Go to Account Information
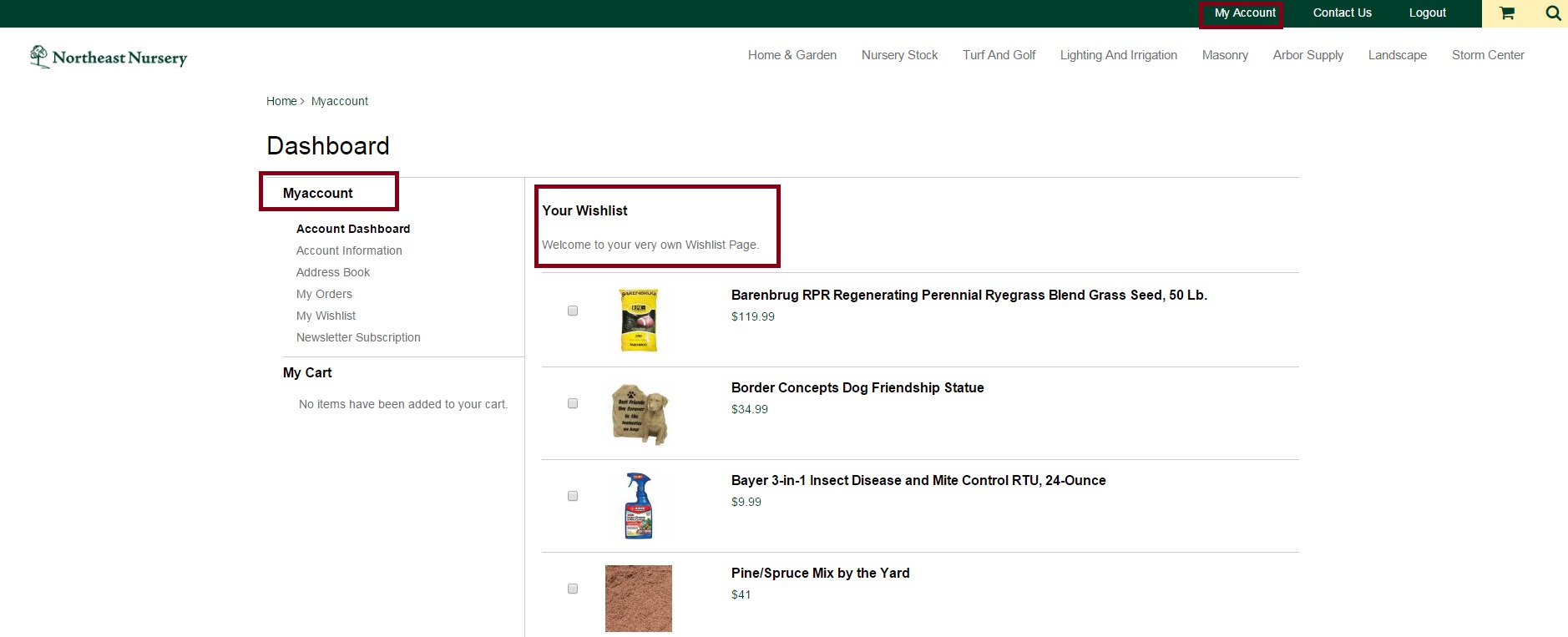The height and width of the screenshot is (637, 1568). point(349,250)
